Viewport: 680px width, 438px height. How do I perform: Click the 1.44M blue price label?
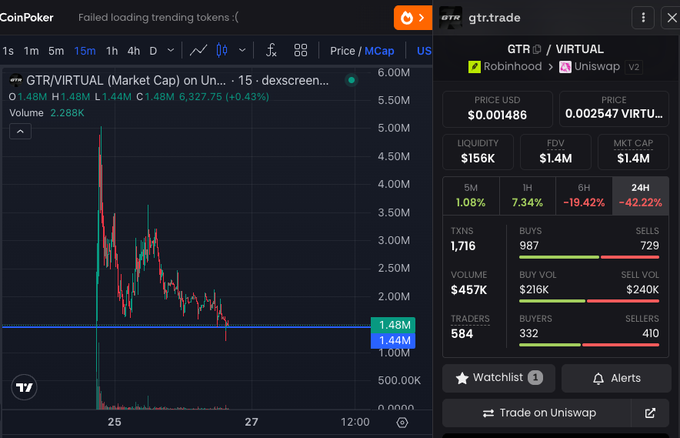[393, 340]
